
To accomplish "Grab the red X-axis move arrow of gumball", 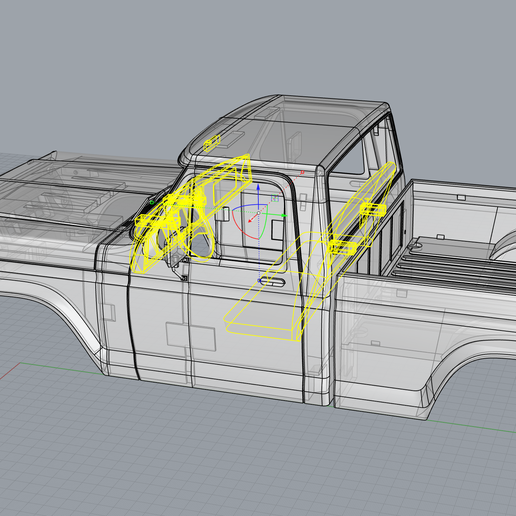I will (250, 221).
